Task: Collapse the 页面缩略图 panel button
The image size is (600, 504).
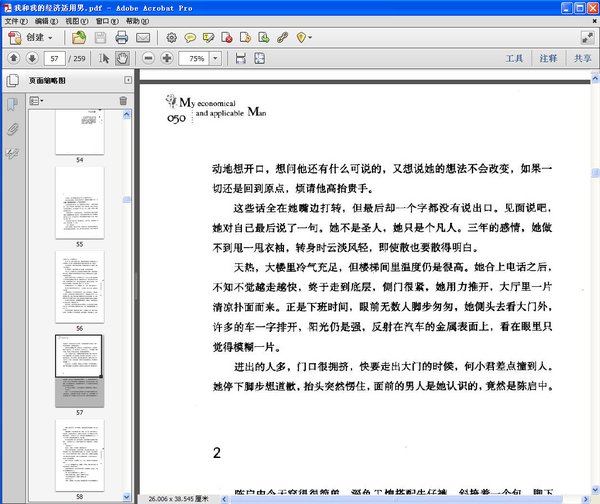Action: [x=128, y=80]
